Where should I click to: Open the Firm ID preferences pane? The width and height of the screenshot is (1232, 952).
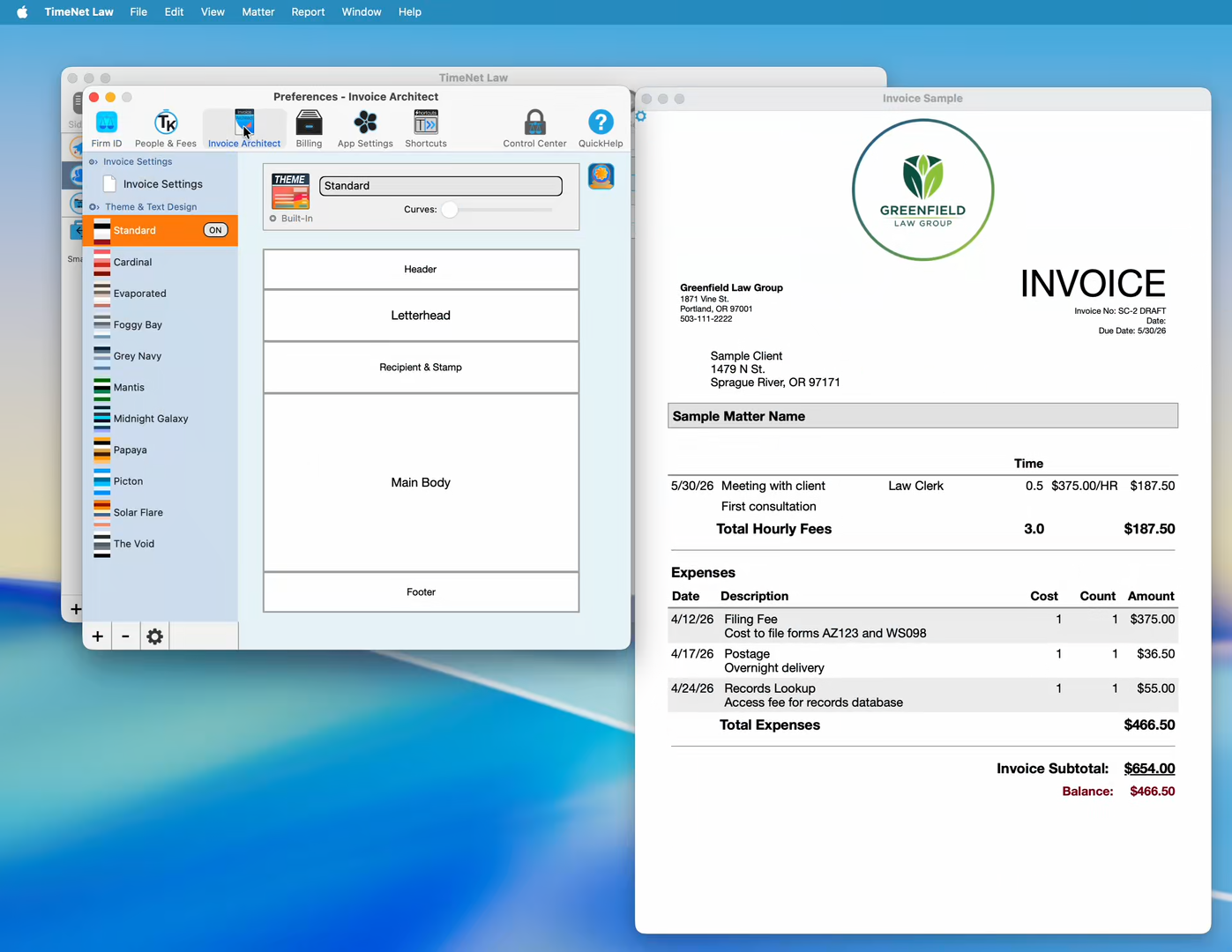[x=107, y=129]
